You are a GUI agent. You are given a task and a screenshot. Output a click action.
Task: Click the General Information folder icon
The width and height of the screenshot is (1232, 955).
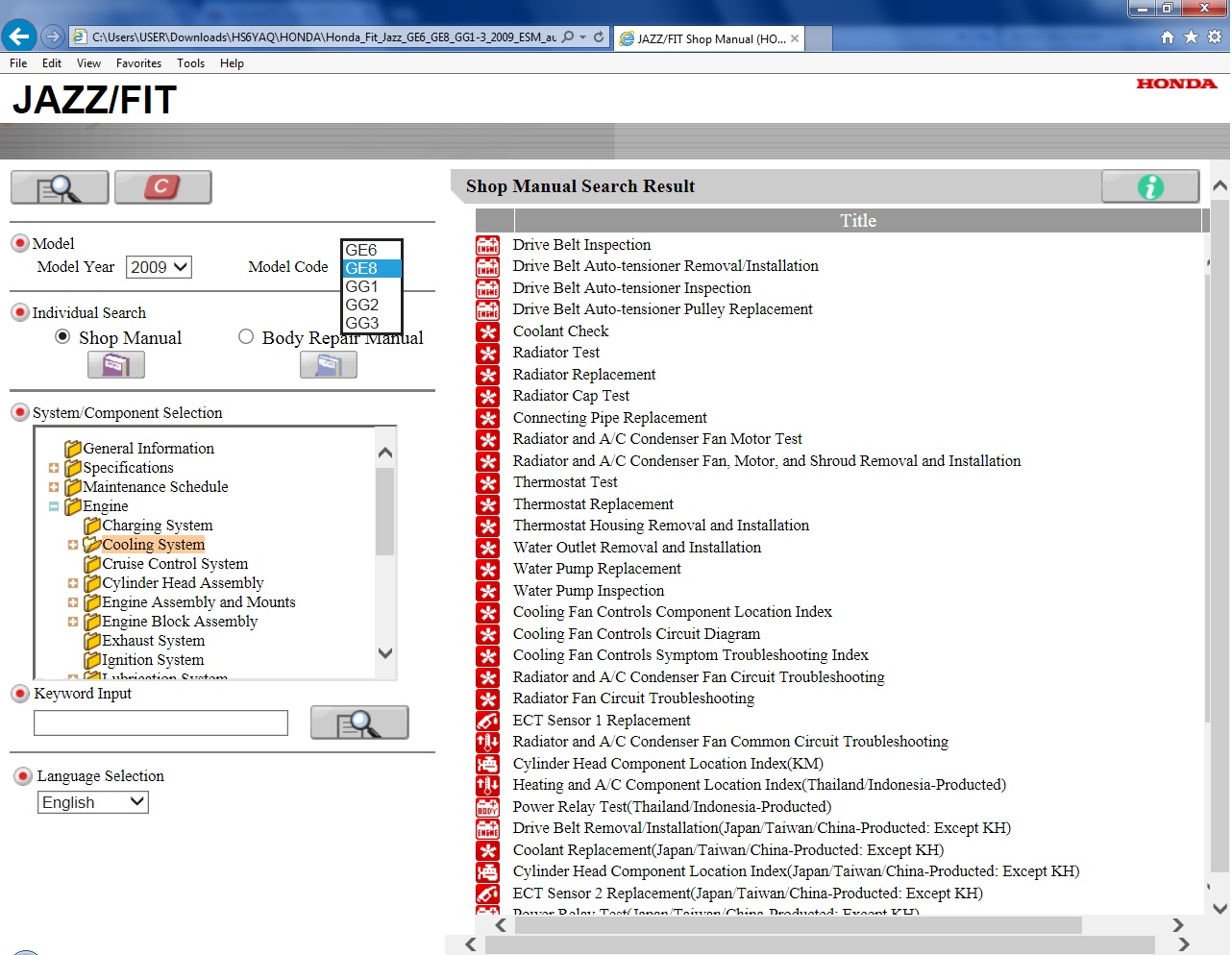pyautogui.click(x=73, y=449)
